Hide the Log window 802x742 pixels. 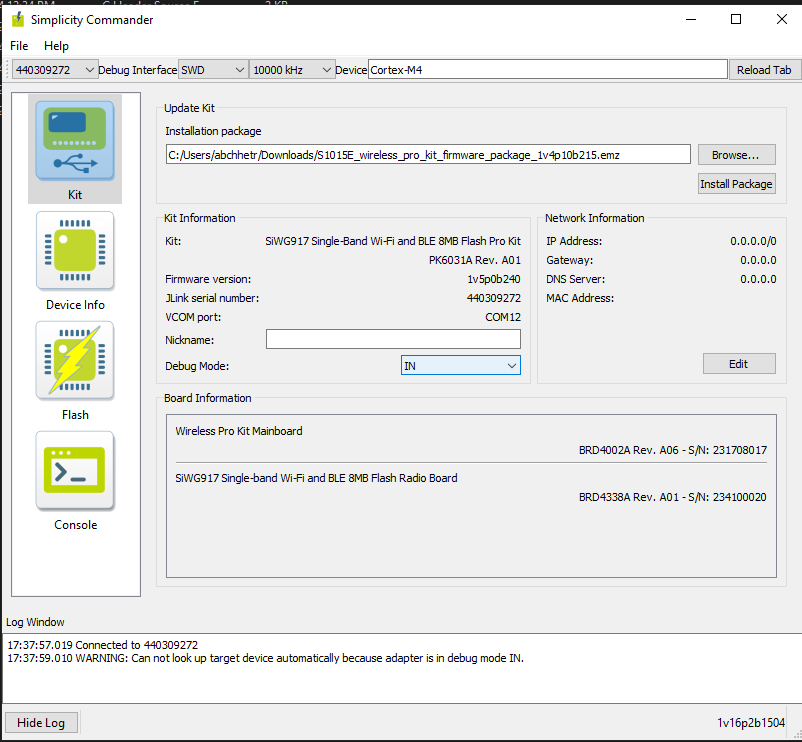(x=41, y=722)
